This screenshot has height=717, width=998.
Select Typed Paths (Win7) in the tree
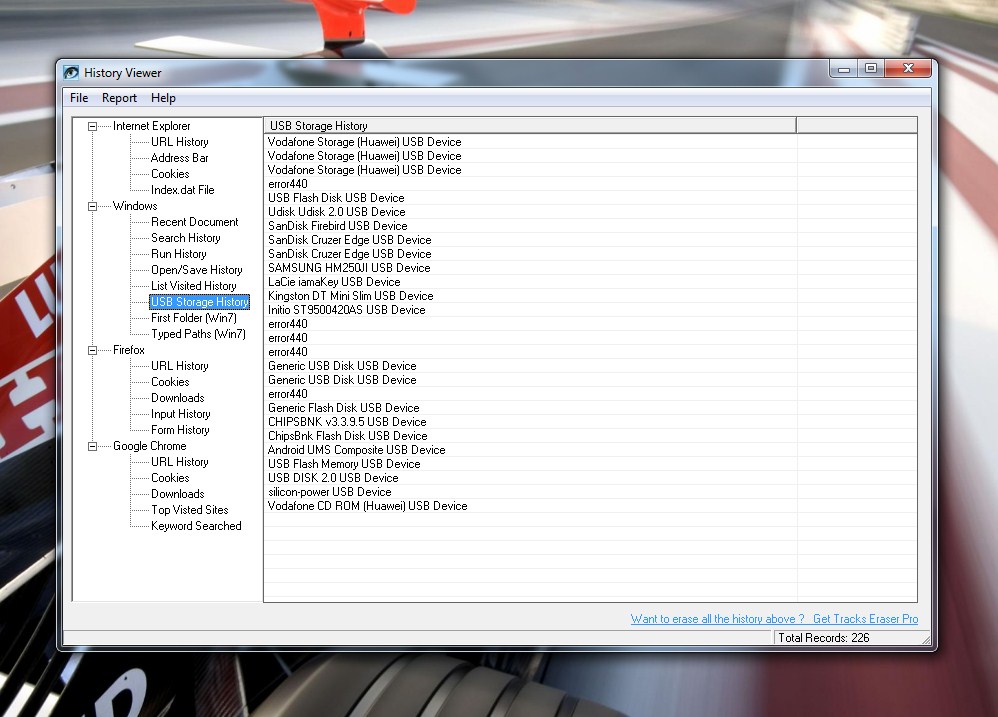199,334
